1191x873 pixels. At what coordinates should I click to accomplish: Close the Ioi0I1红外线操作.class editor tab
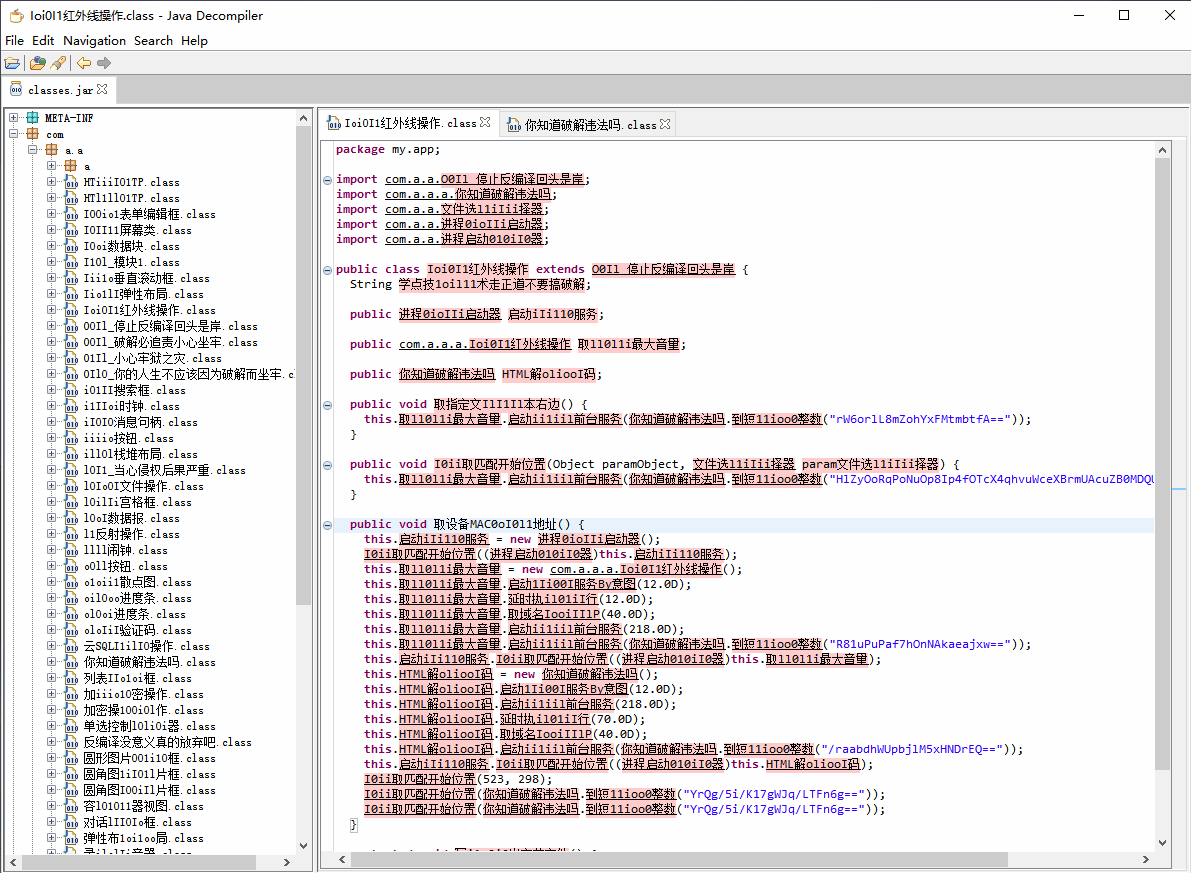click(485, 123)
